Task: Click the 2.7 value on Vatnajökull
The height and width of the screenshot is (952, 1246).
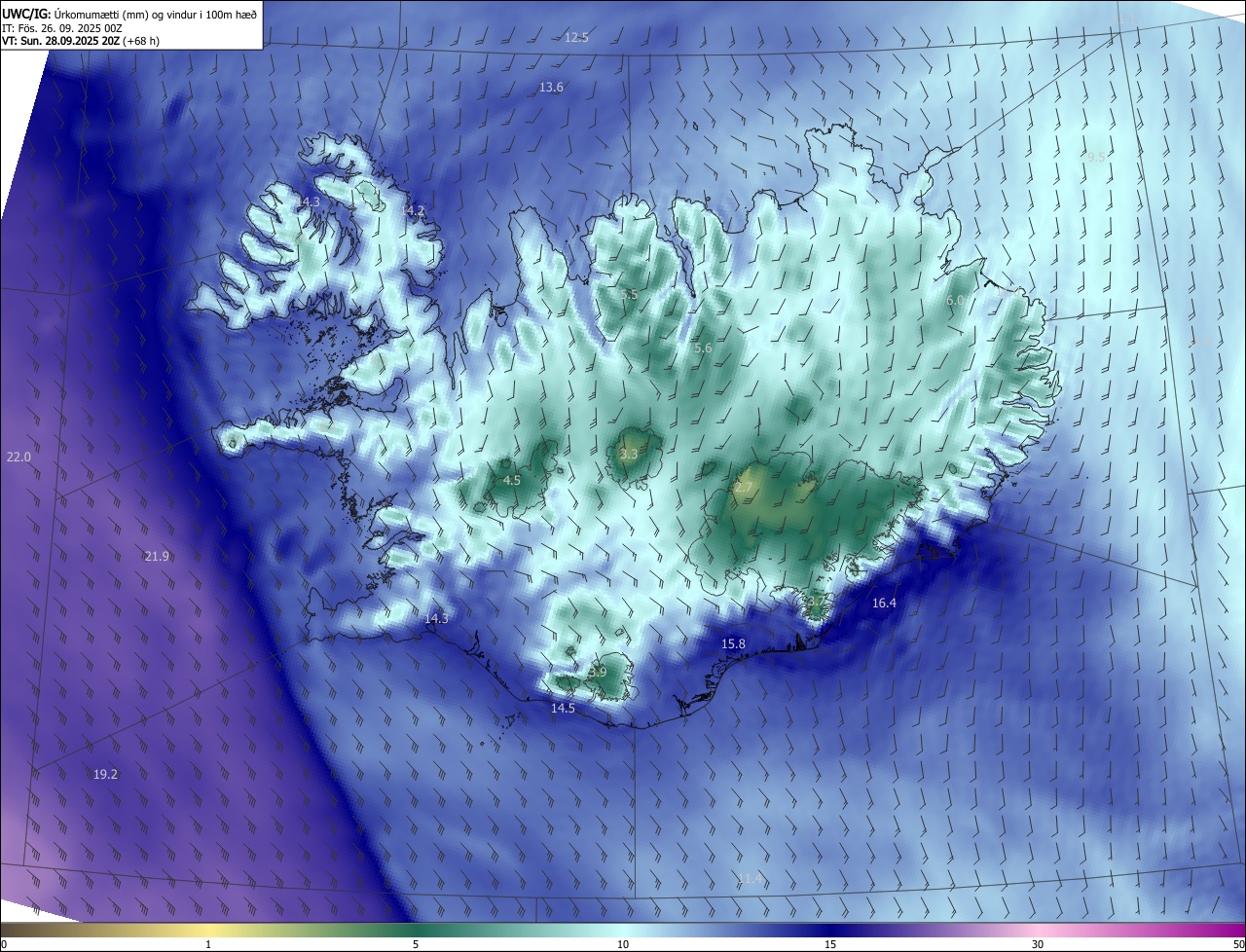Action: tap(744, 487)
